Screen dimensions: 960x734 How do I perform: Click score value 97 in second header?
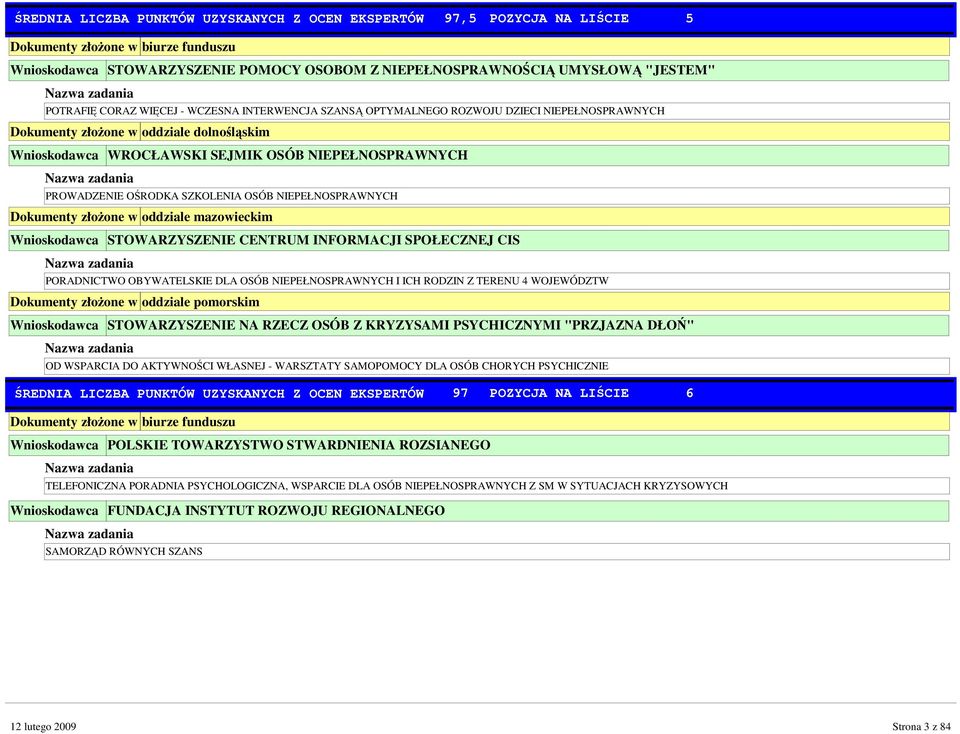coord(460,394)
